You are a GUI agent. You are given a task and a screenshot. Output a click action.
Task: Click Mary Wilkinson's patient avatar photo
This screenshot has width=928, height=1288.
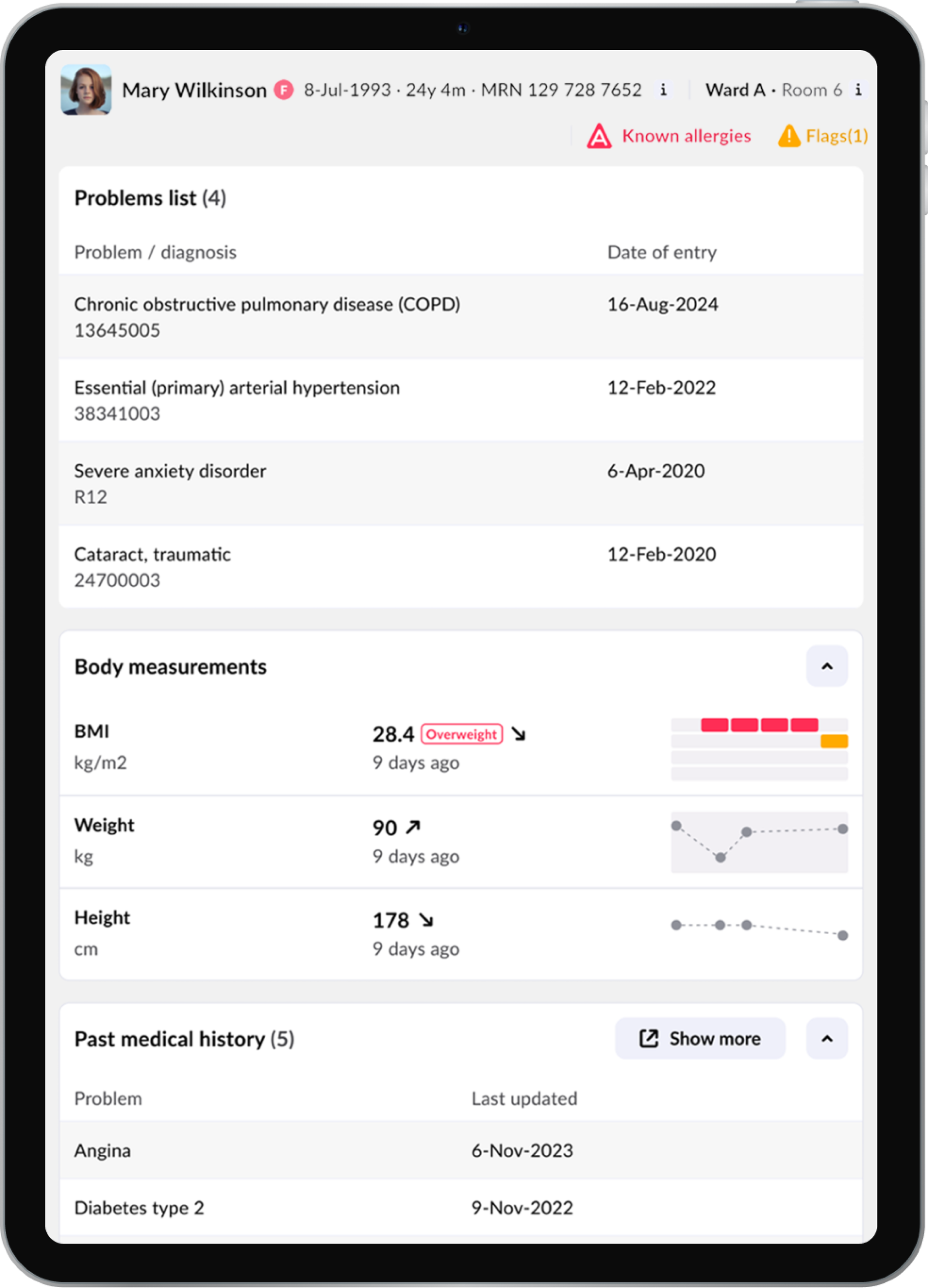[x=86, y=90]
